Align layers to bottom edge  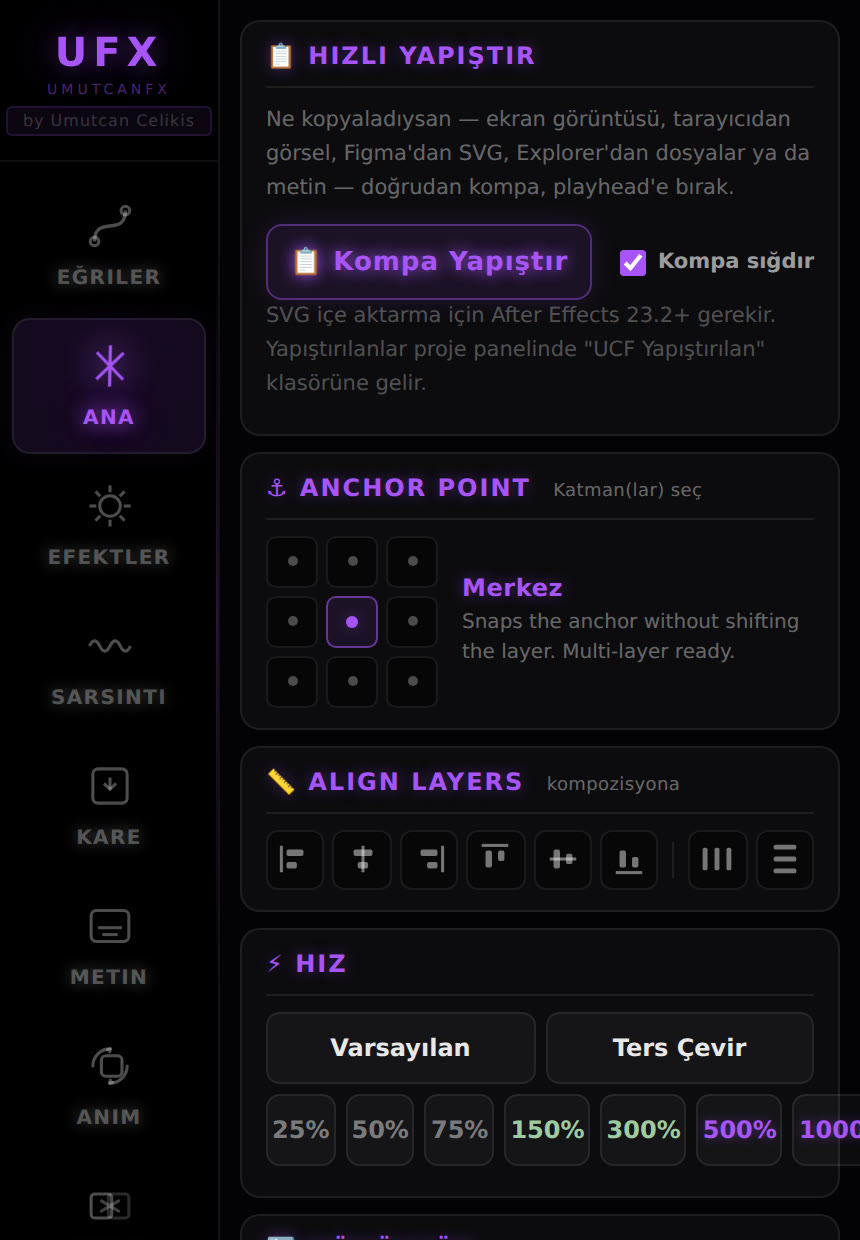click(629, 860)
